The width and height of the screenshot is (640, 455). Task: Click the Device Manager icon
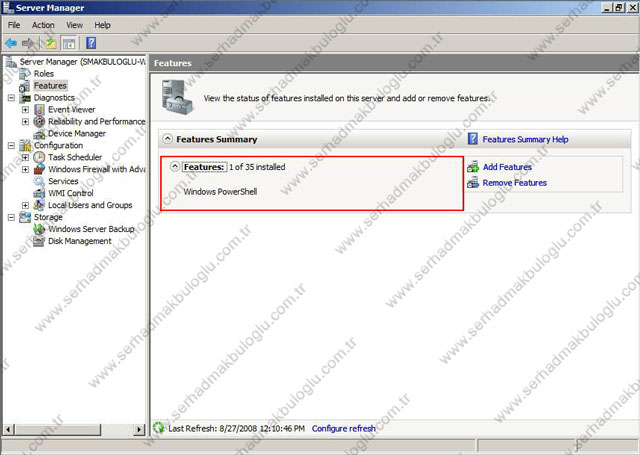pyautogui.click(x=39, y=133)
